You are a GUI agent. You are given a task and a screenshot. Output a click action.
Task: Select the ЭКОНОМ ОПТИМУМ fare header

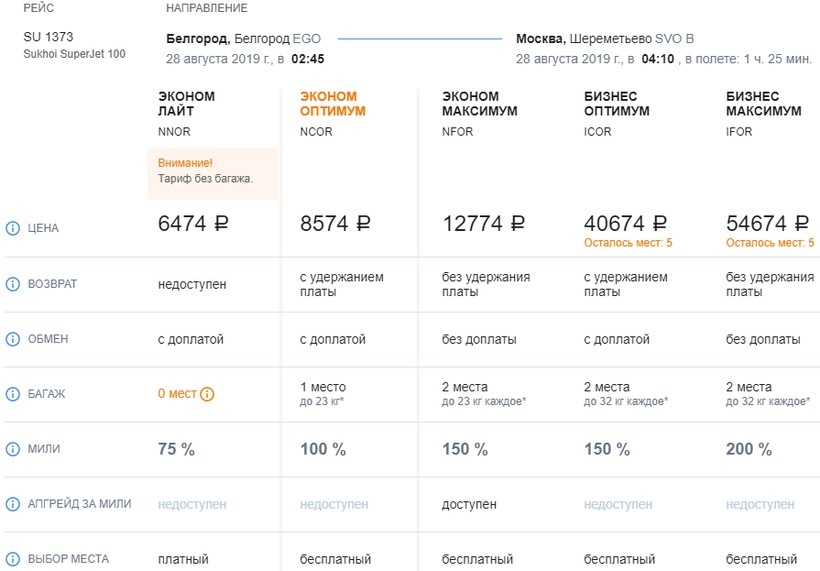(329, 104)
